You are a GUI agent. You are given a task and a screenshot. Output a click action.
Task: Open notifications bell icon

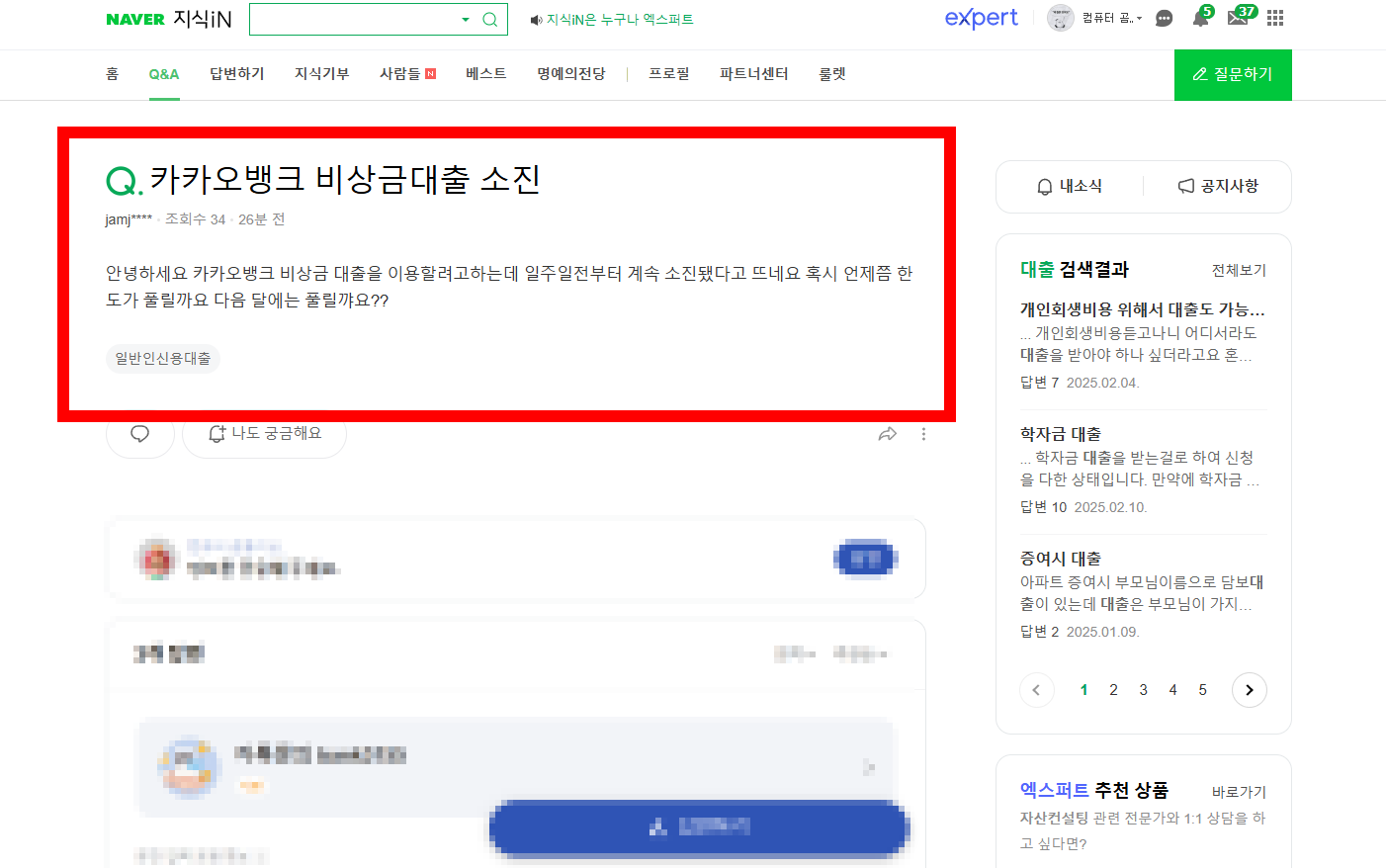point(1200,18)
